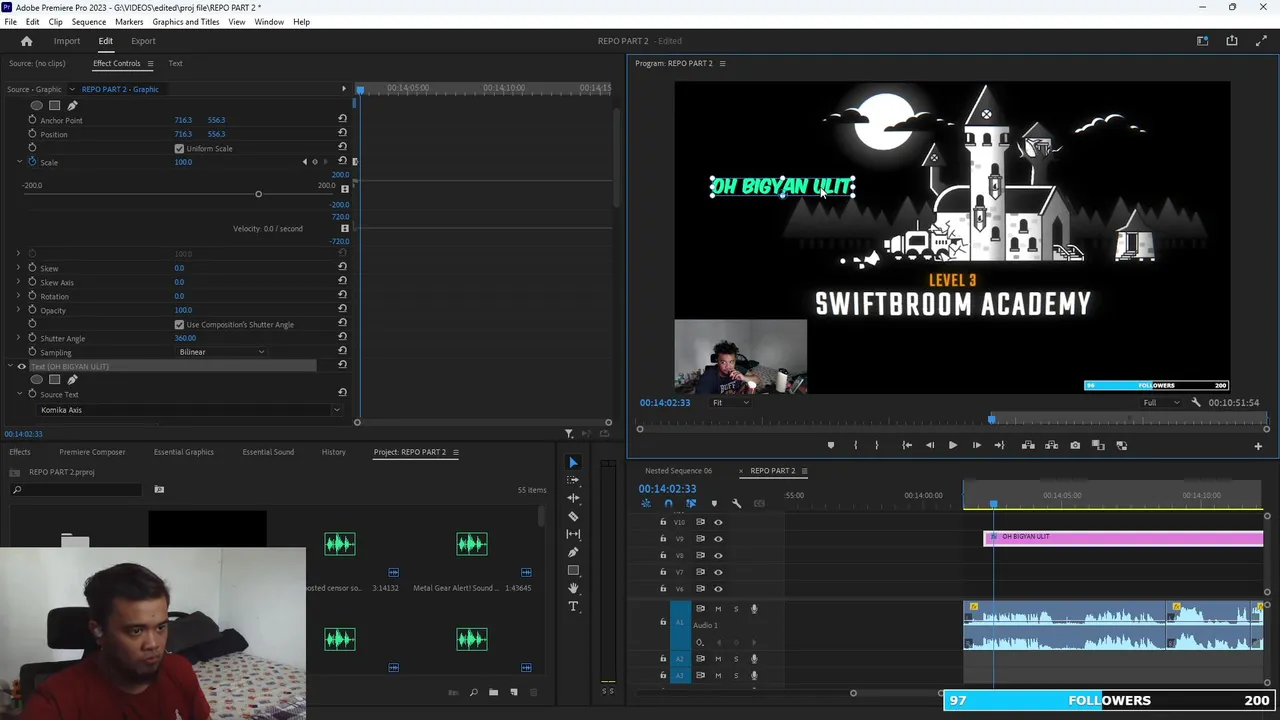Select the Selection tool in tools panel

573,462
